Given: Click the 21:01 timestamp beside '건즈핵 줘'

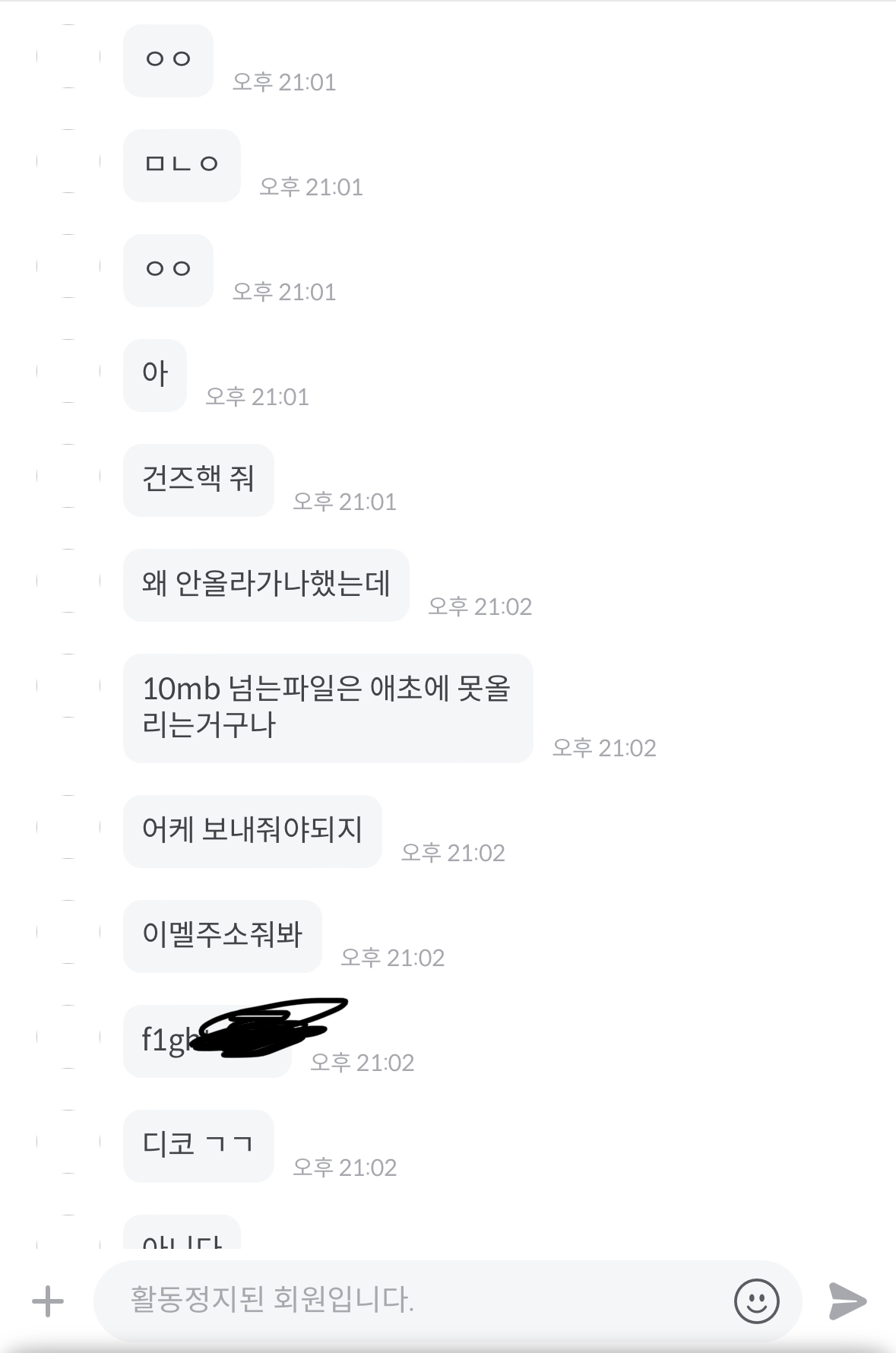Looking at the screenshot, I should click(x=345, y=502).
